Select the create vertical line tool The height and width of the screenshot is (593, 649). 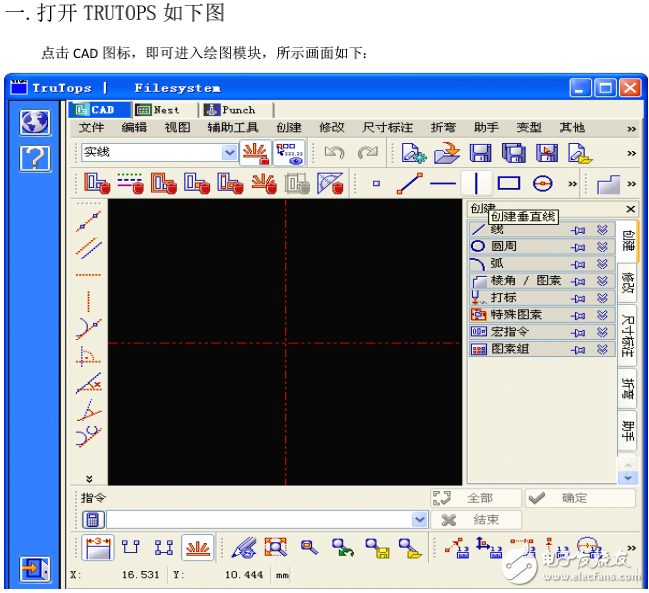[x=476, y=183]
